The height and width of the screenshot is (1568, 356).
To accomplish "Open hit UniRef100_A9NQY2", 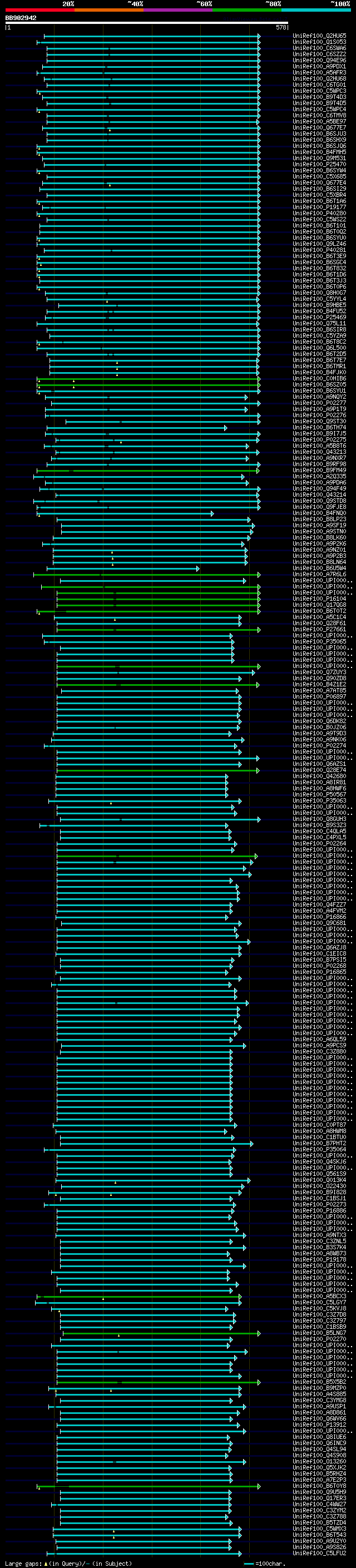I will click(x=319, y=398).
